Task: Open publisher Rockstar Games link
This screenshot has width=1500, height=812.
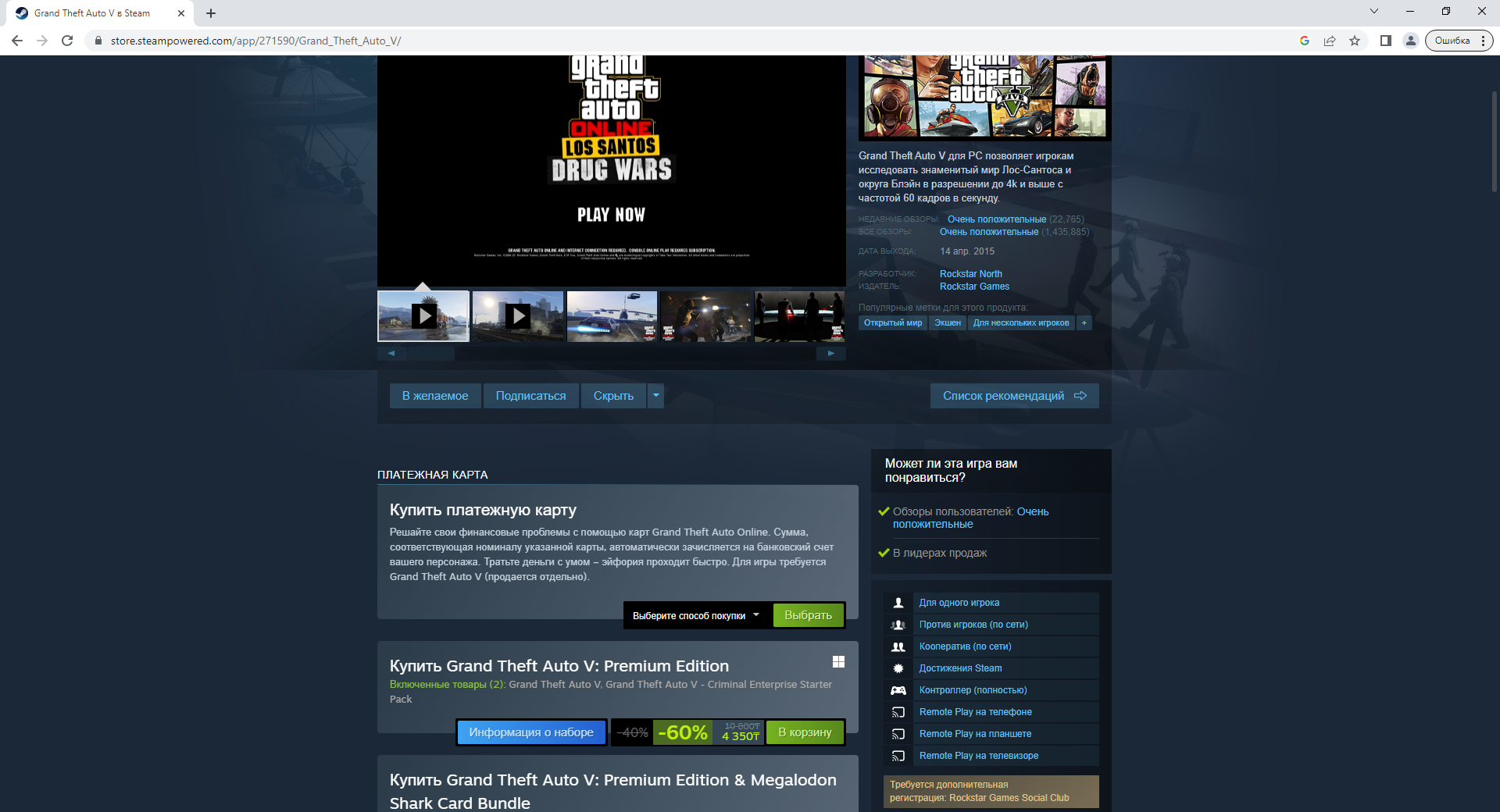Action: pyautogui.click(x=974, y=287)
